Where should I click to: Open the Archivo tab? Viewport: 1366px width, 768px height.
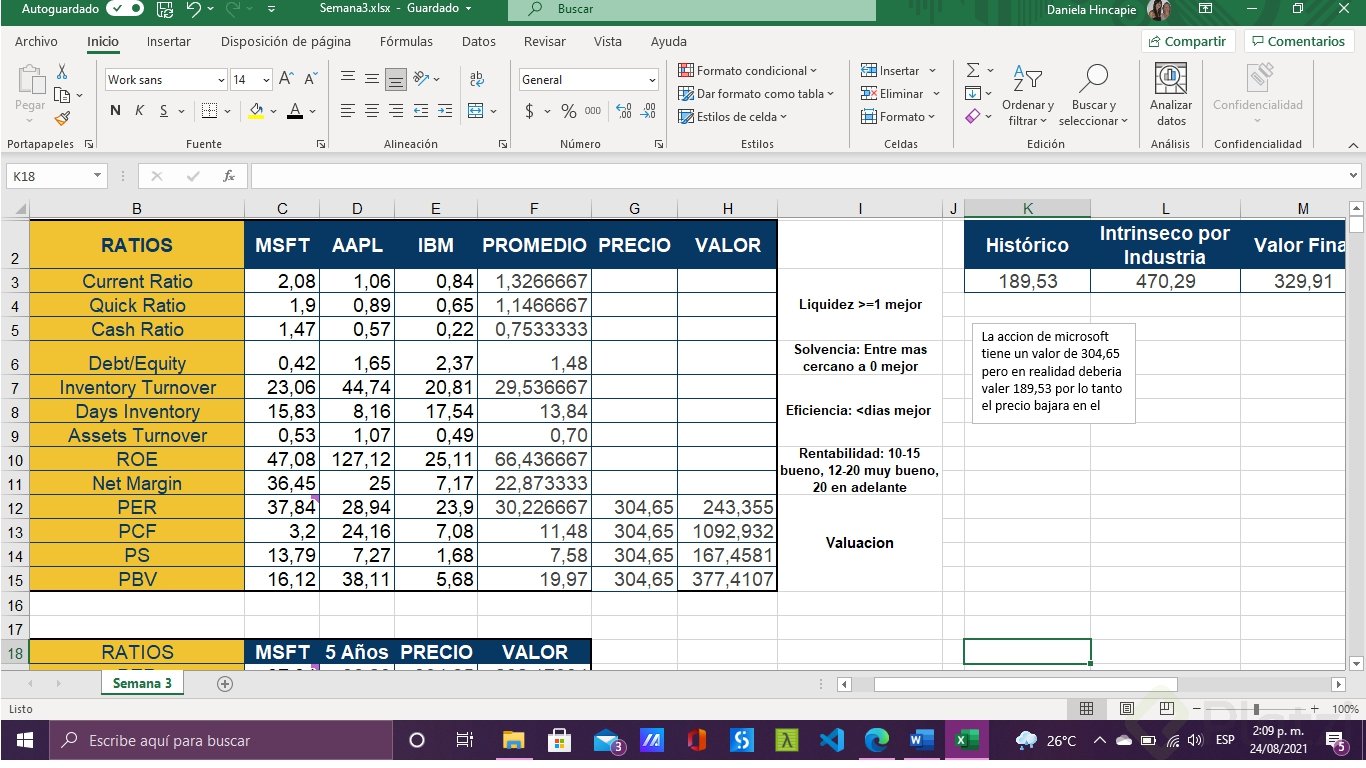(36, 42)
